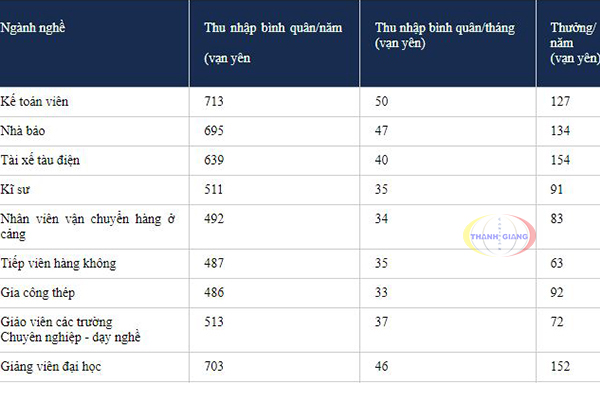Select the "Tiếp viên hàng không" cell

click(x=59, y=263)
